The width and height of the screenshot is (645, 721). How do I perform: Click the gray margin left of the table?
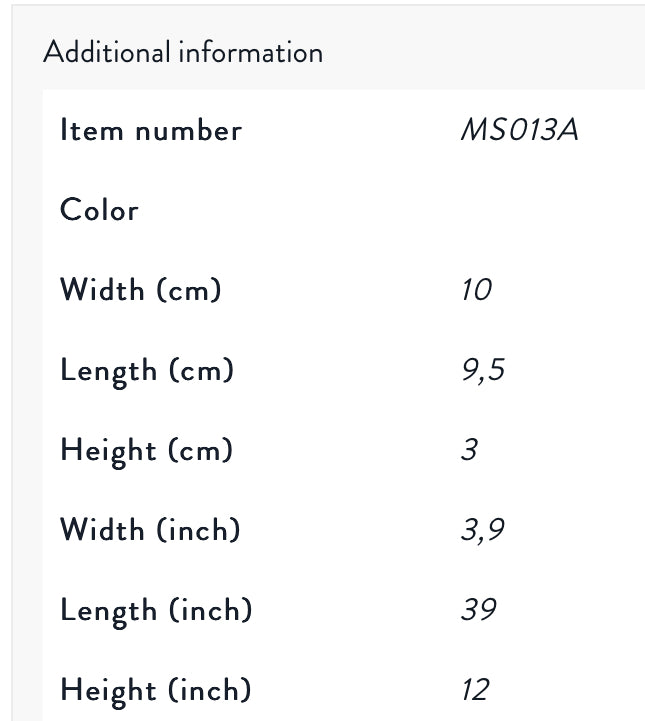(x=27, y=400)
